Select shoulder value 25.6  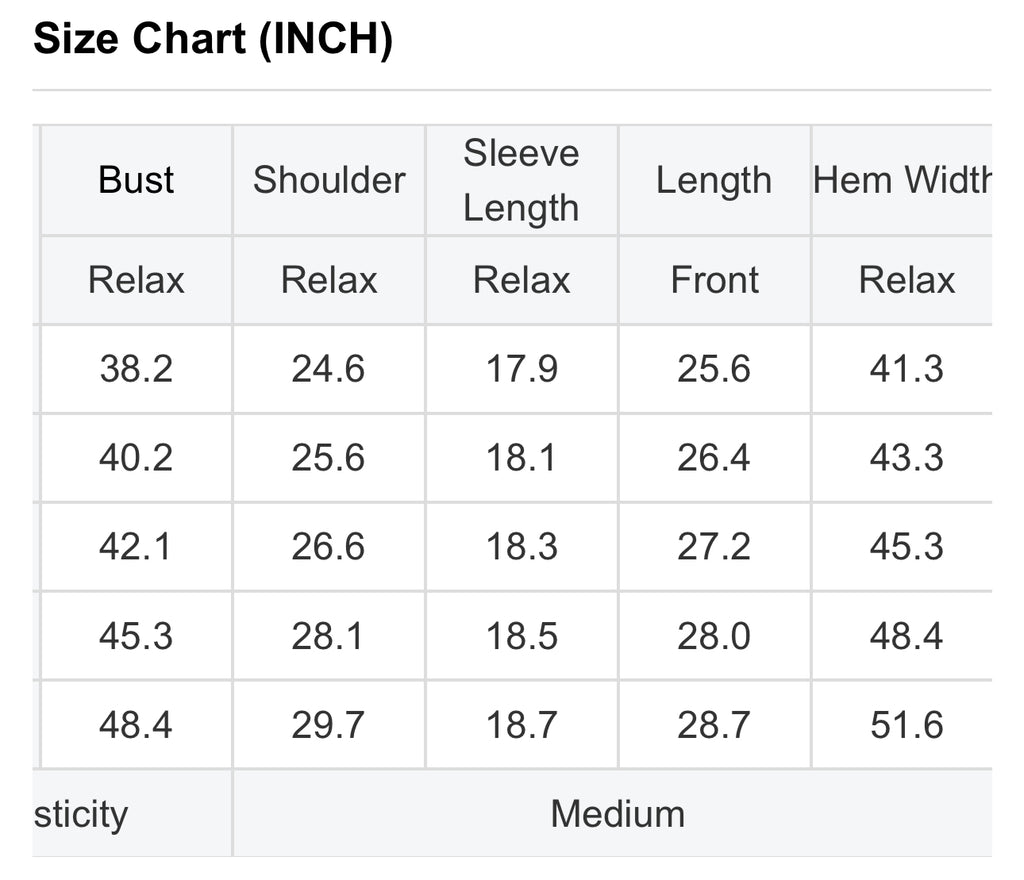pos(328,458)
